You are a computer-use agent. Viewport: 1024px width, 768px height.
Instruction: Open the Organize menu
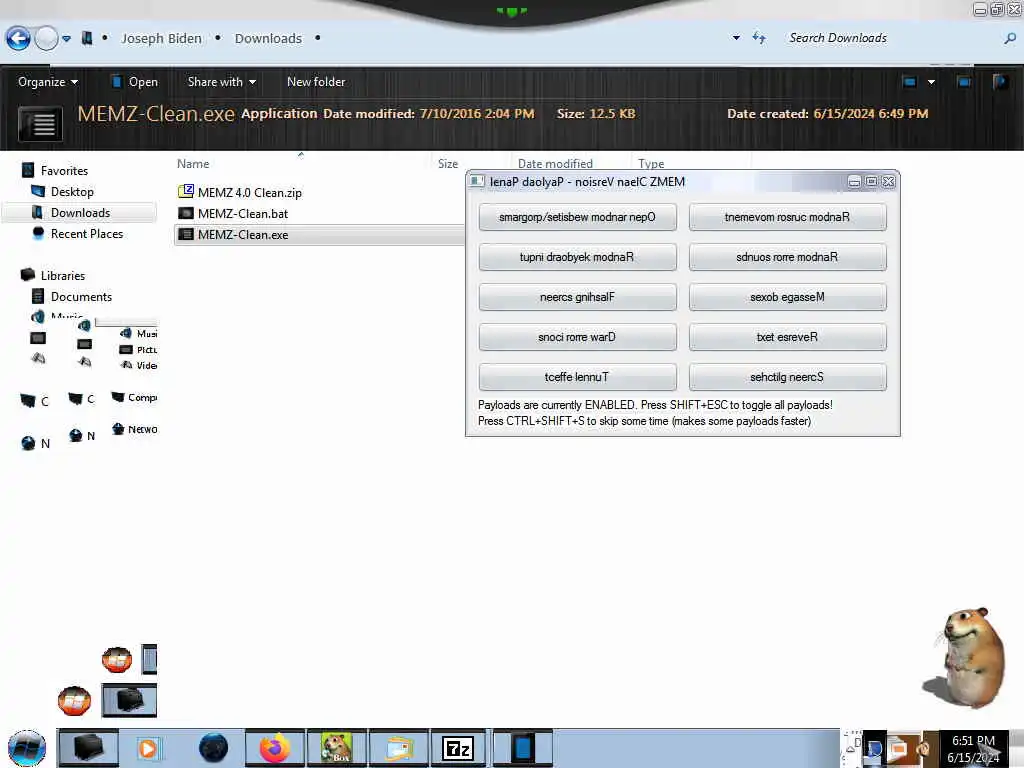pyautogui.click(x=48, y=82)
